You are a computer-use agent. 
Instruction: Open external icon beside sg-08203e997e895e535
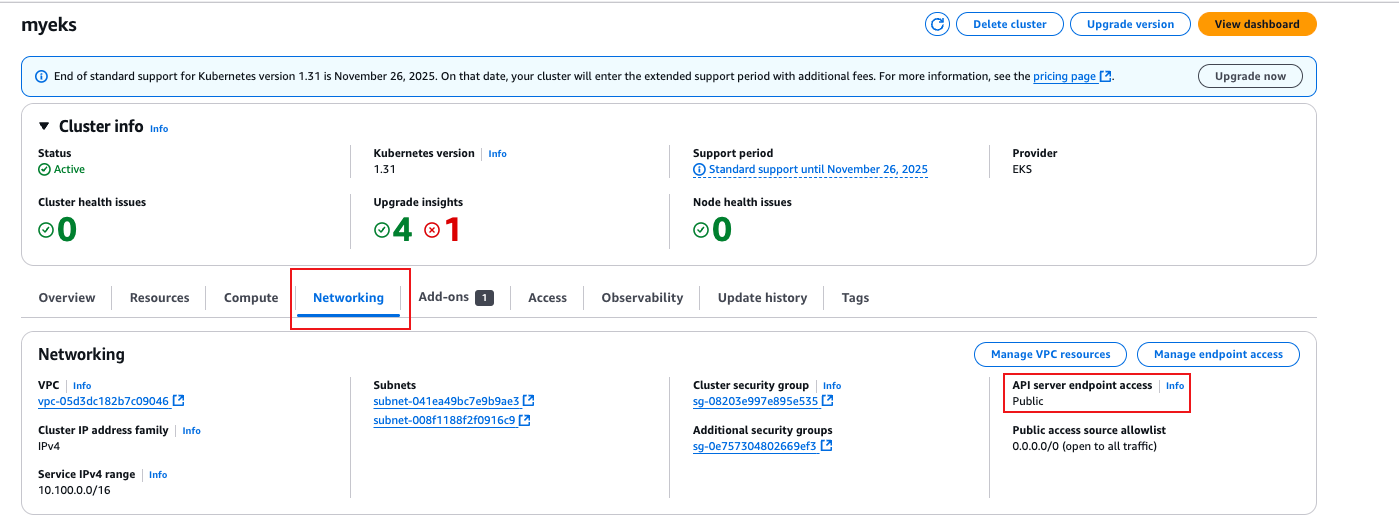click(828, 401)
